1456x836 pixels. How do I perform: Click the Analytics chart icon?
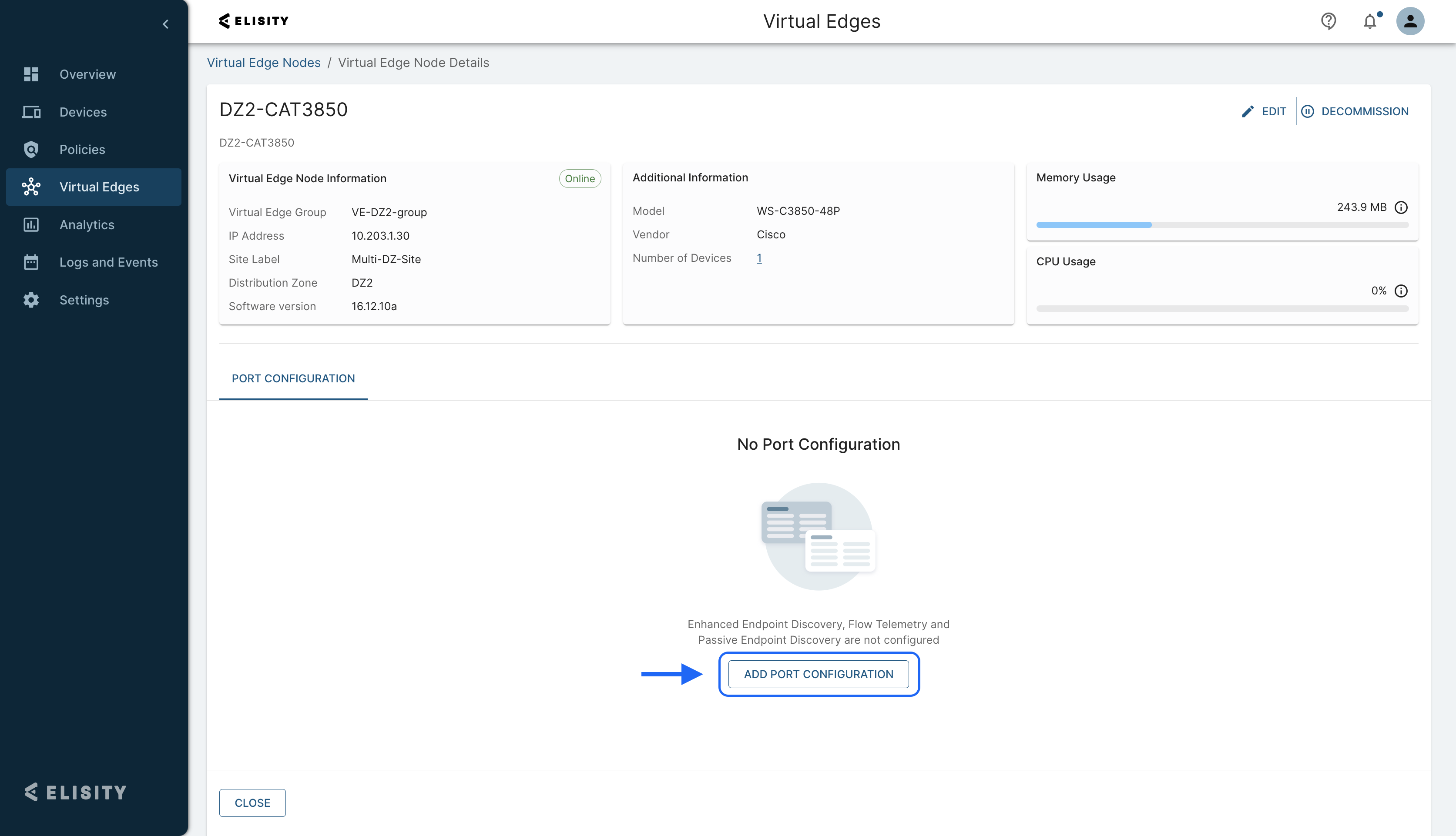point(31,224)
